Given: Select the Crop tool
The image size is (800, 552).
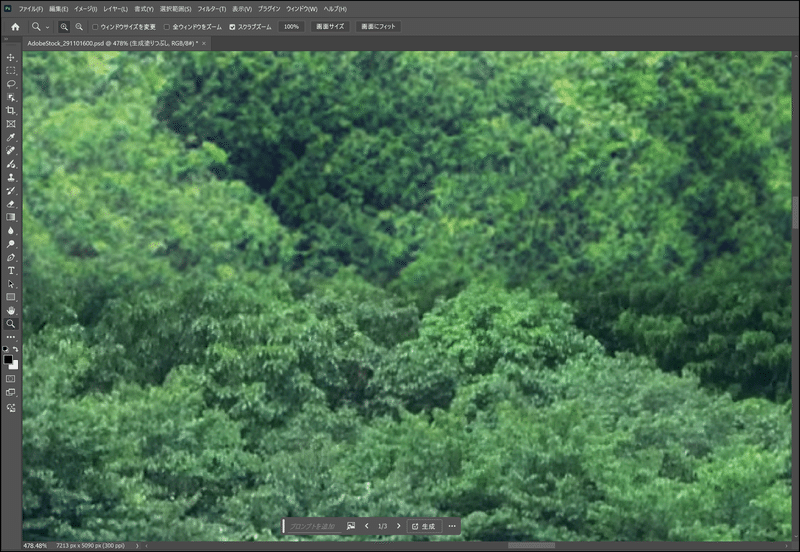Looking at the screenshot, I should point(11,110).
